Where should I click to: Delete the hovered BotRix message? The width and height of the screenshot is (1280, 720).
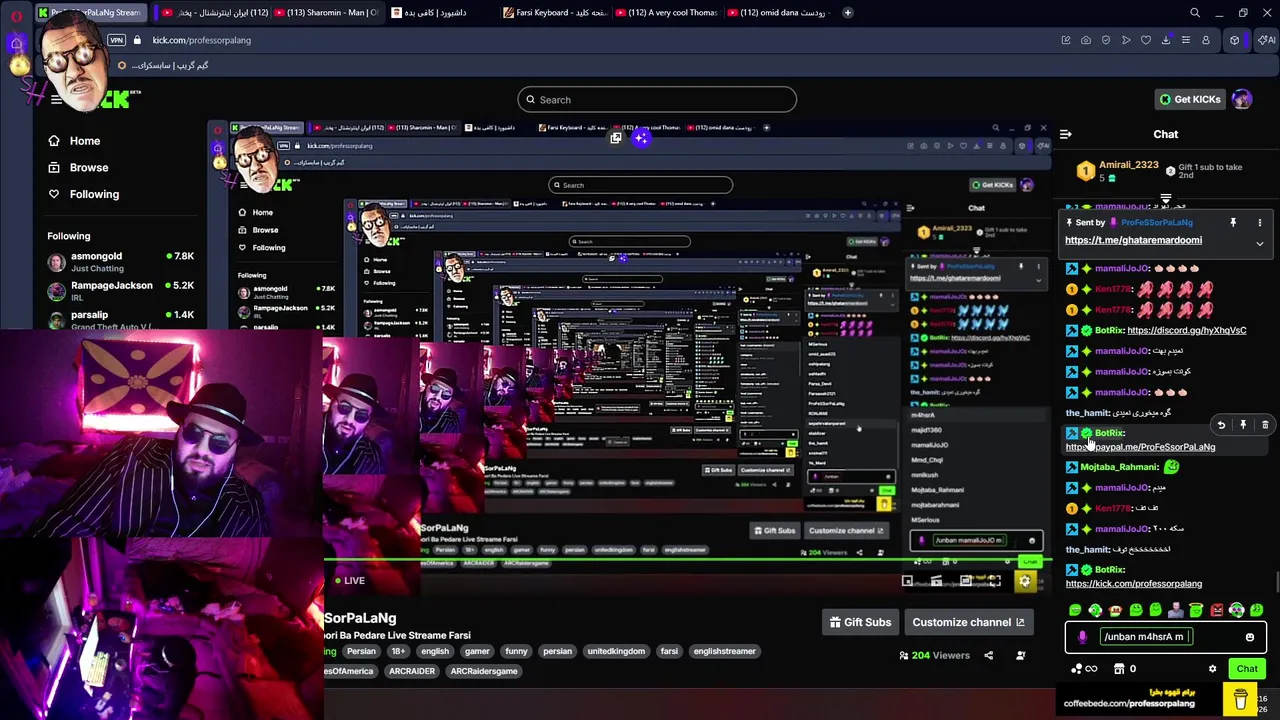(1265, 425)
